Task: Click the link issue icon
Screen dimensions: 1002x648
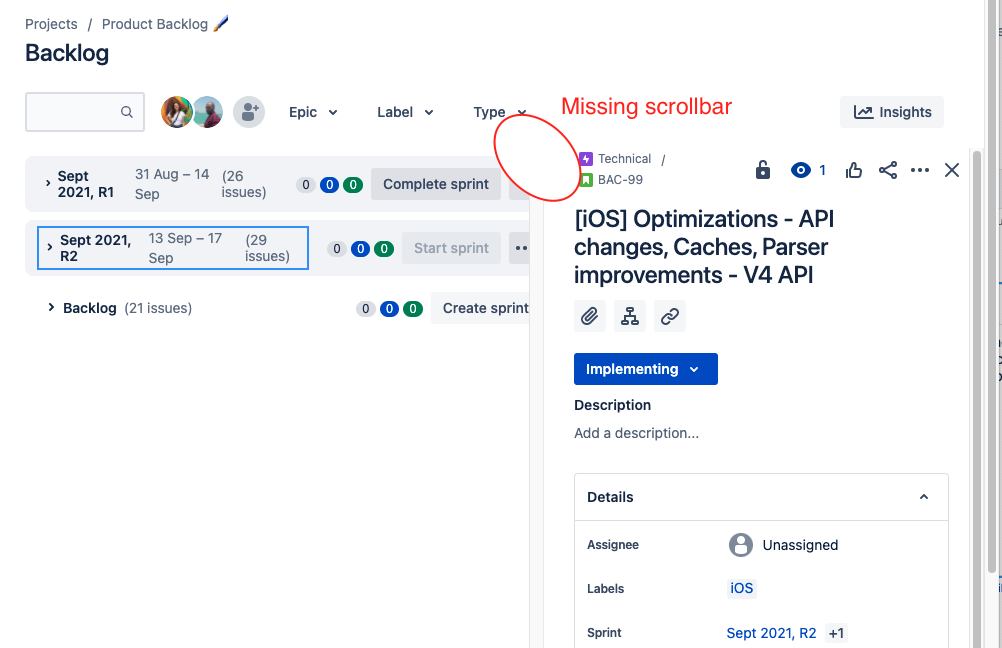Action: click(670, 316)
